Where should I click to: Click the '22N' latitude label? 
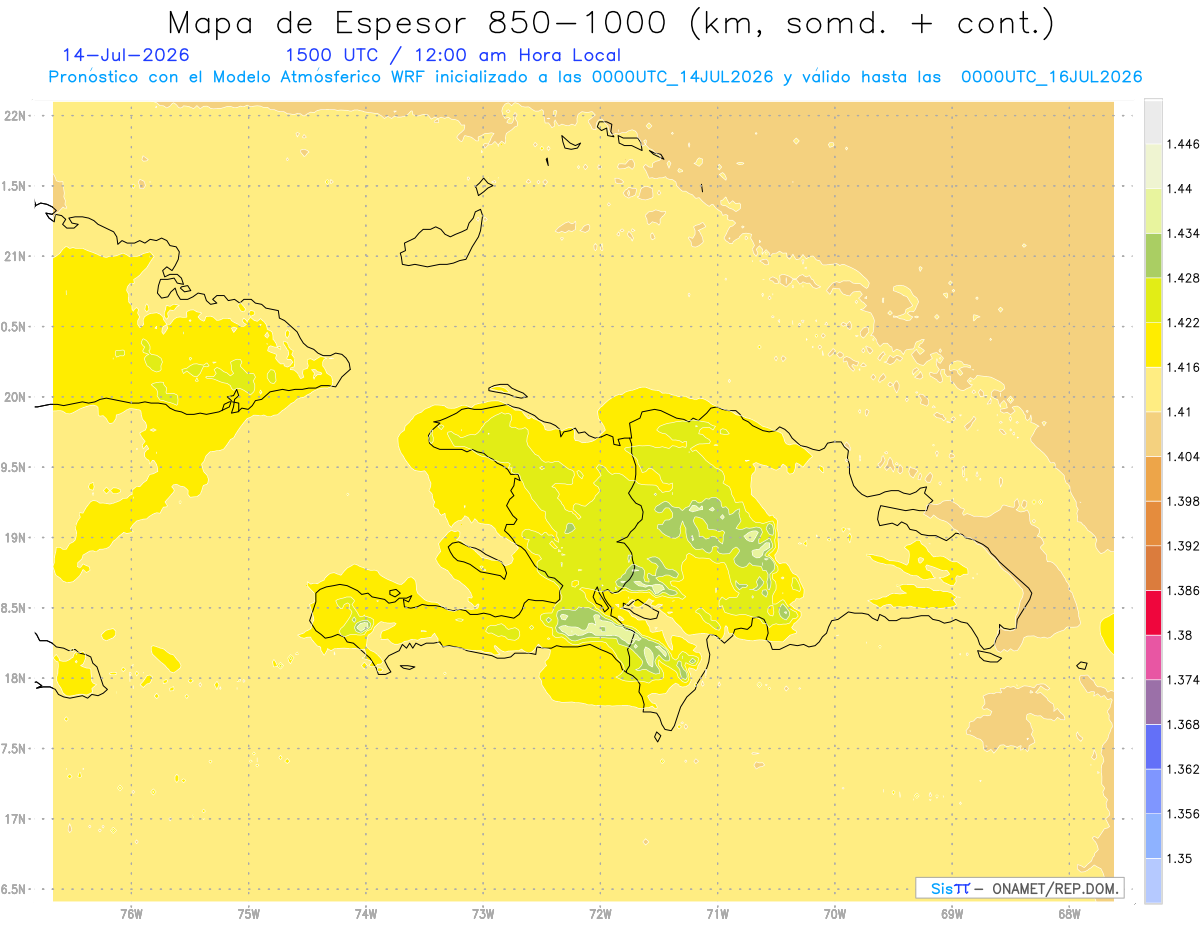click(x=17, y=116)
